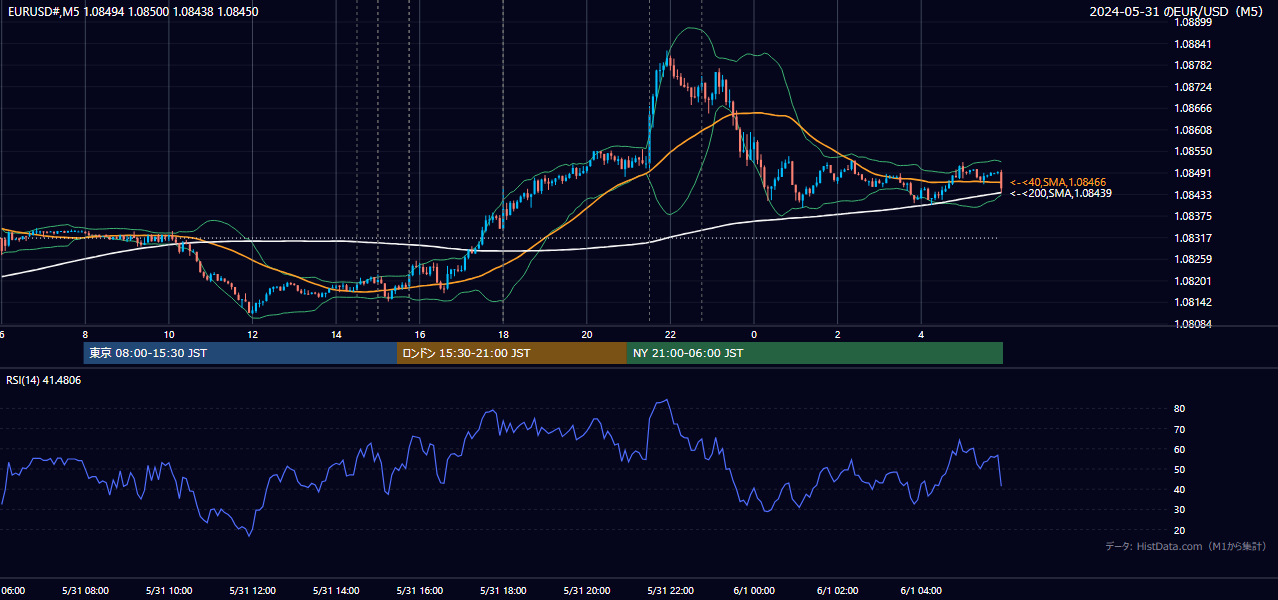Click the 1.08259 price axis label
The image size is (1278, 600).
1193,259
